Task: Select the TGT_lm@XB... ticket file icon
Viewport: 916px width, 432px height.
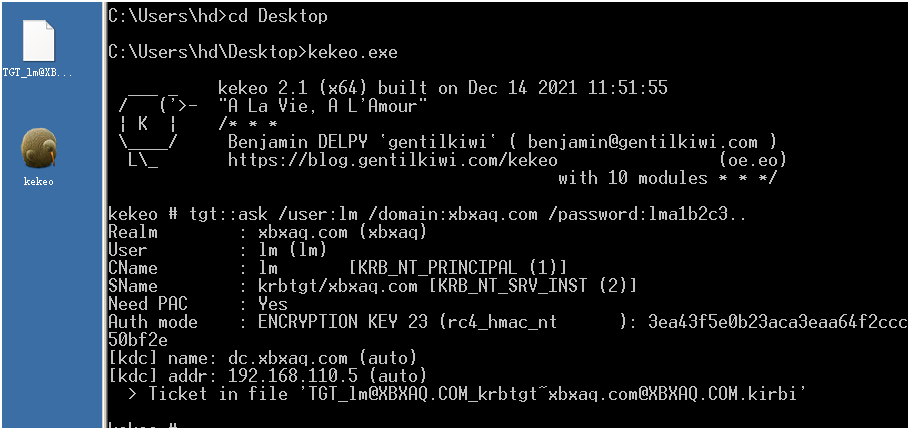Action: 39,40
